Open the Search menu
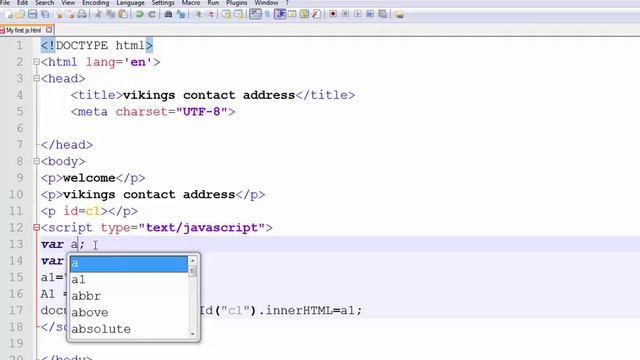640x360 pixels. (44, 3)
